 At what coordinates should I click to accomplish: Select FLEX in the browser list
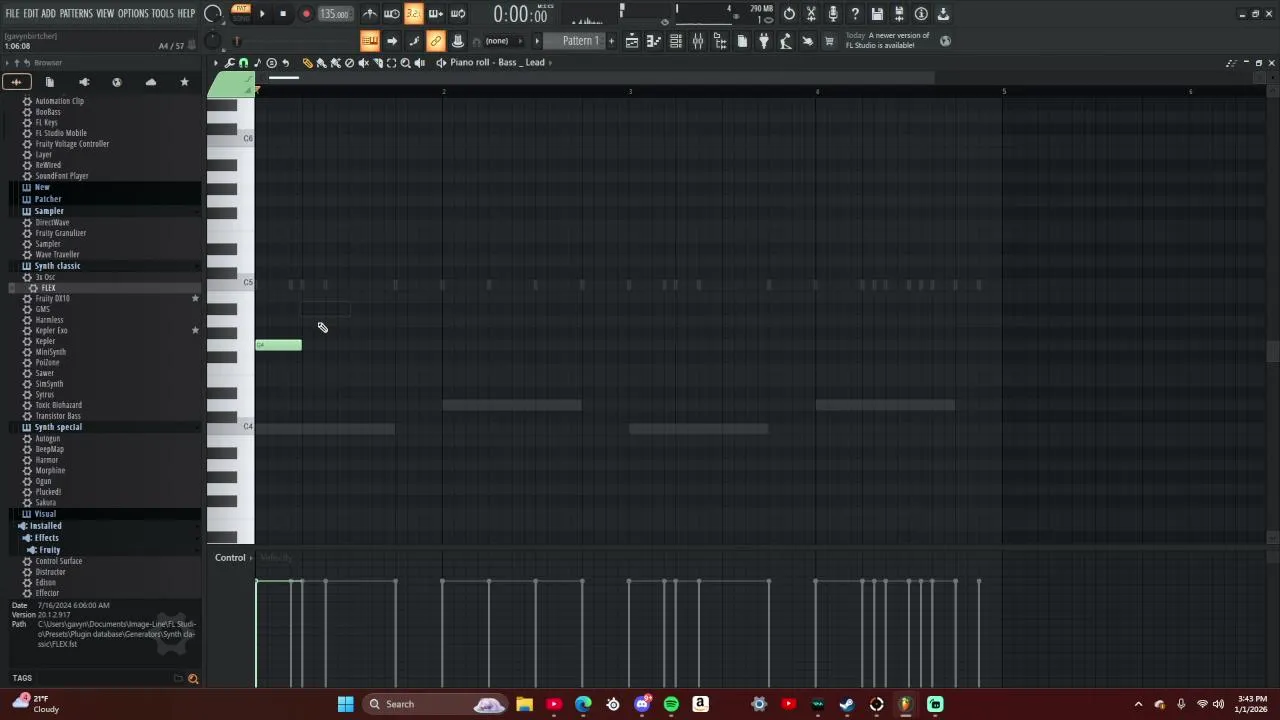click(48, 288)
